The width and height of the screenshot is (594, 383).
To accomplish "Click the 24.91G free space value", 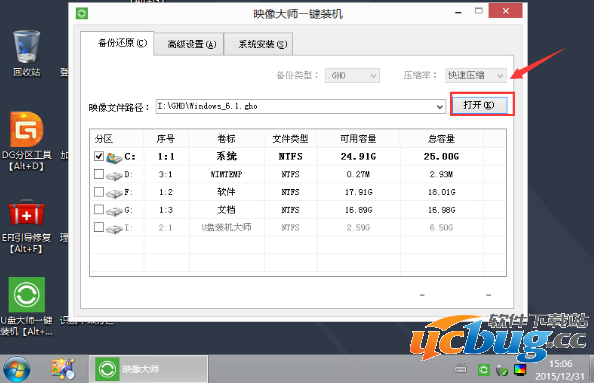I will click(358, 156).
